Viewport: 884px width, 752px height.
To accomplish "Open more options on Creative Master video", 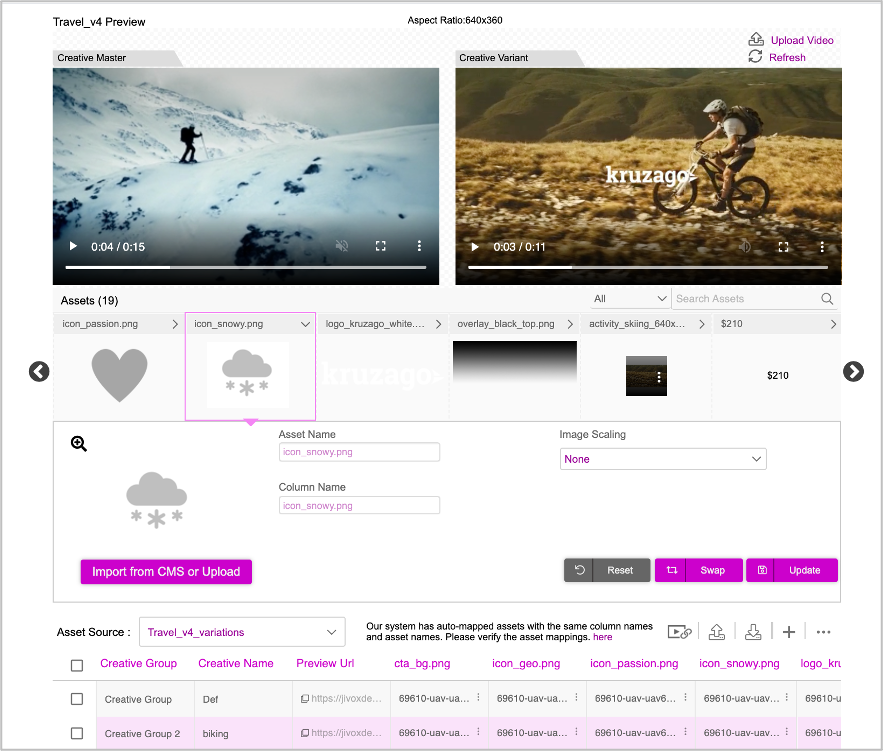I will (419, 246).
